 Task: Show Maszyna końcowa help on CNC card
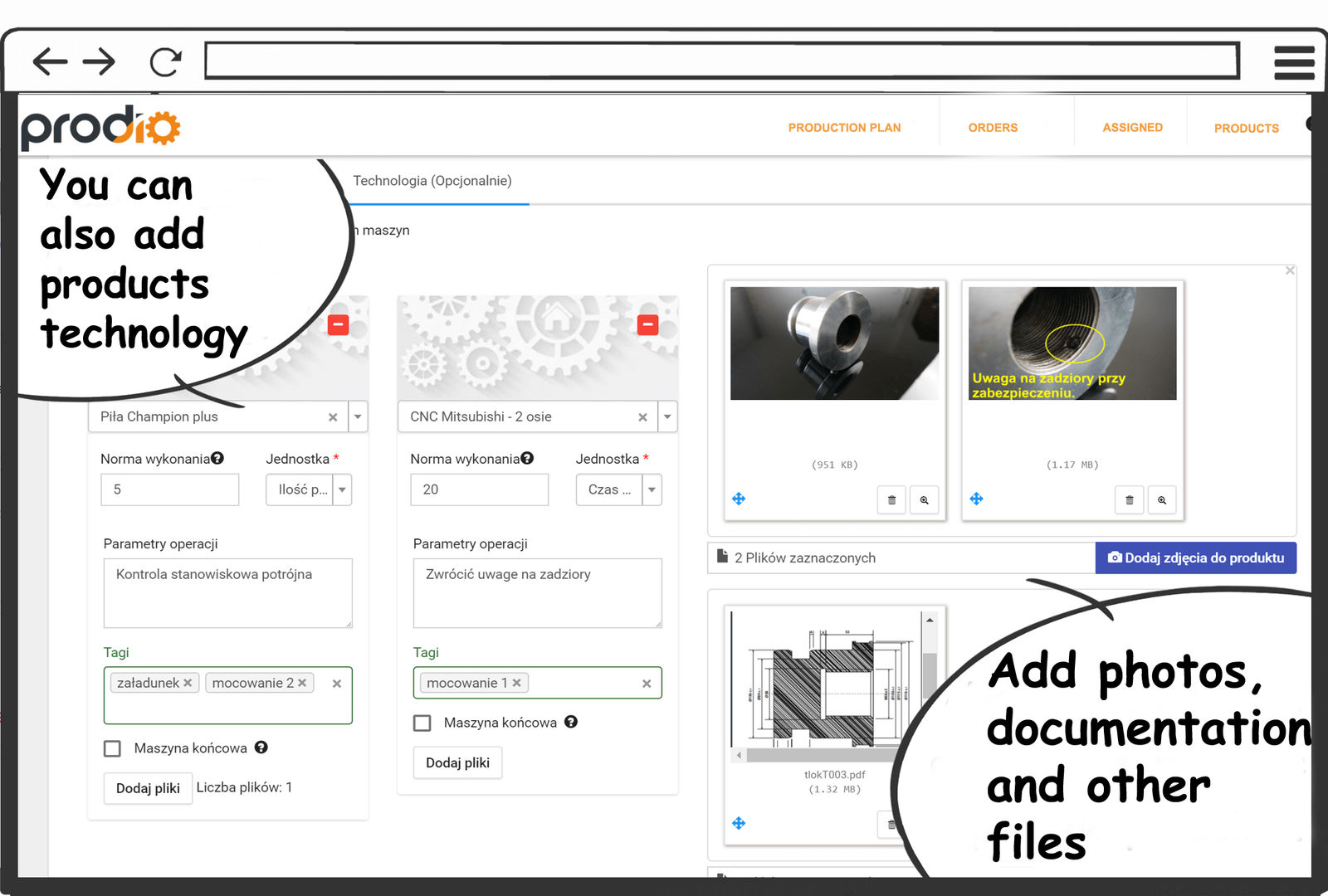[x=571, y=722]
